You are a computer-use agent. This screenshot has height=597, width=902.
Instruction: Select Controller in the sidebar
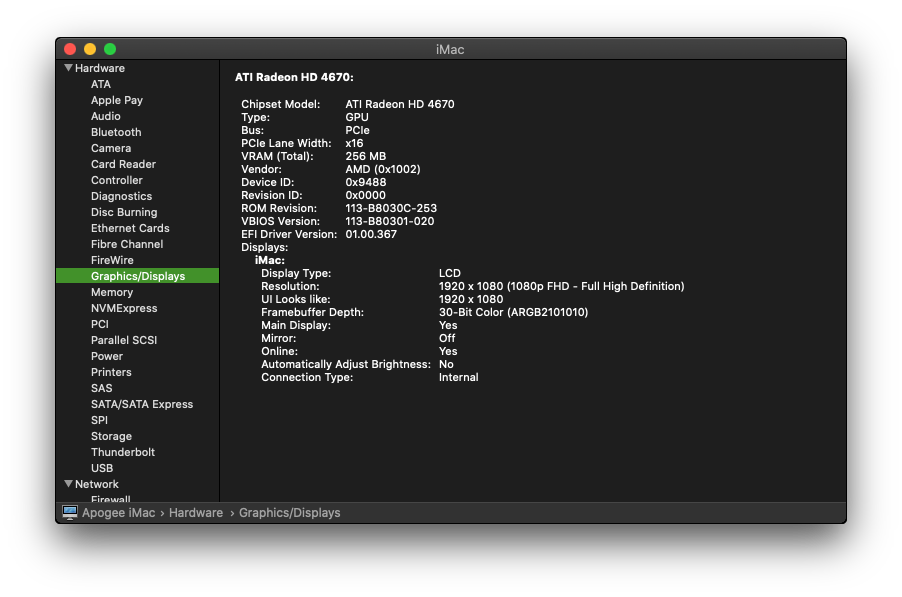click(x=116, y=180)
